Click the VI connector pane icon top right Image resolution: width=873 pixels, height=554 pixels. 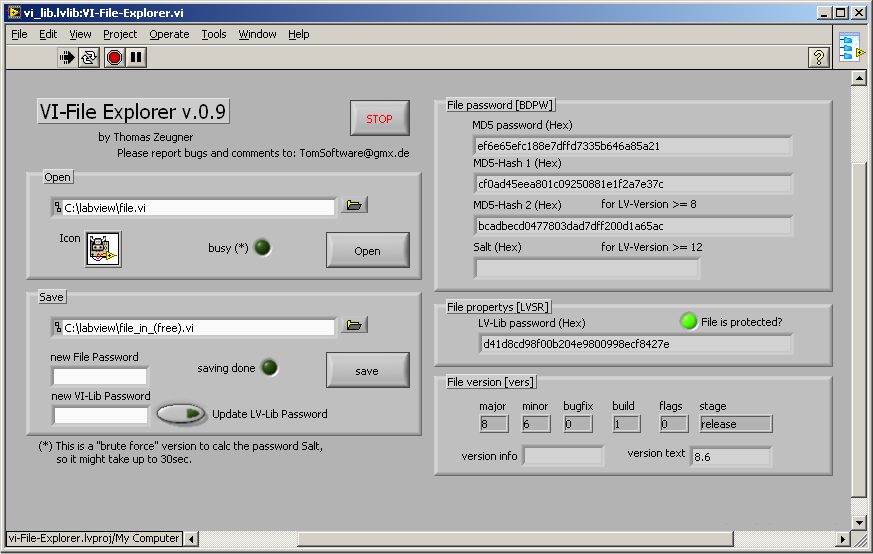[852, 49]
